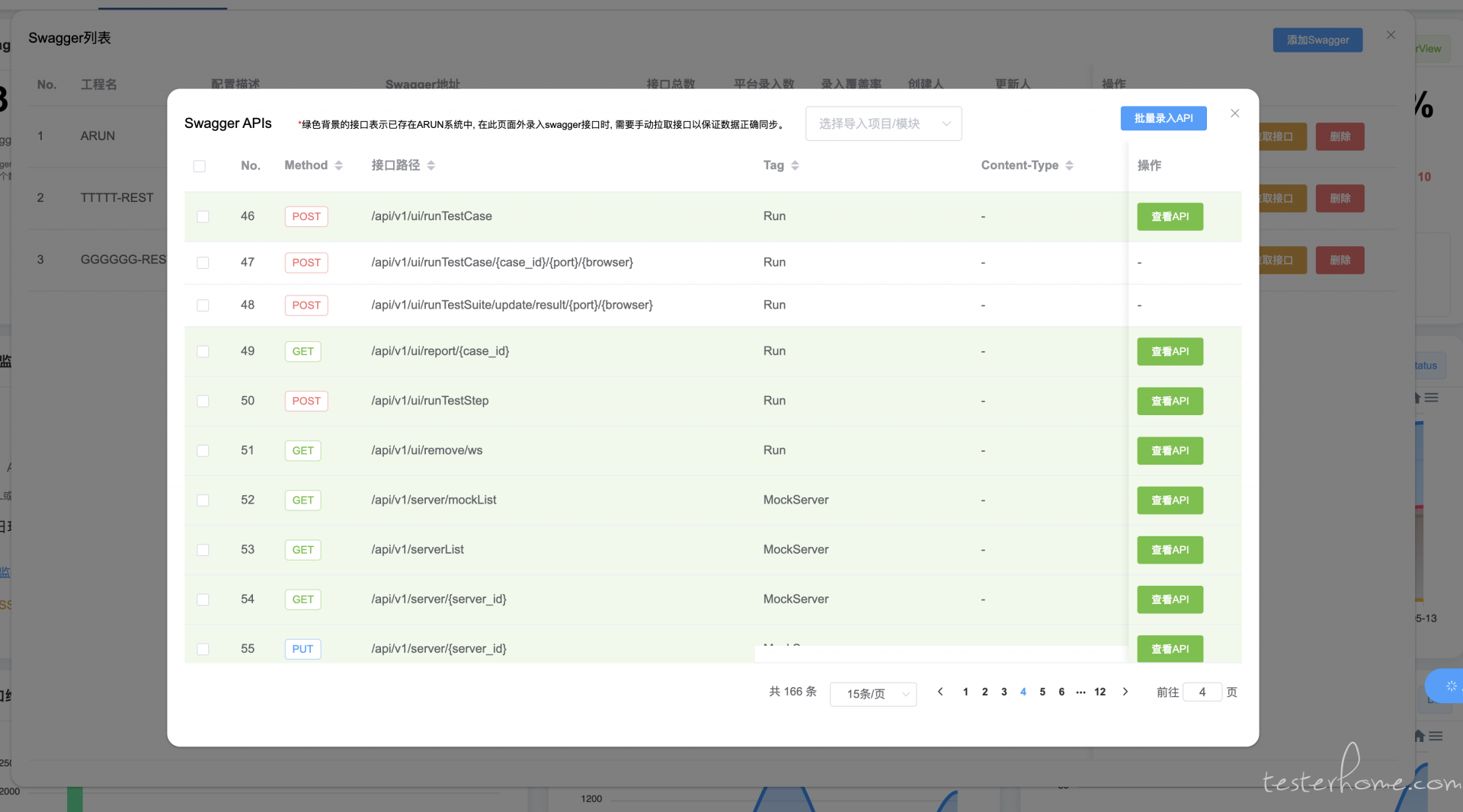Image resolution: width=1463 pixels, height=812 pixels.
Task: Go to page 5
Action: [x=1042, y=692]
